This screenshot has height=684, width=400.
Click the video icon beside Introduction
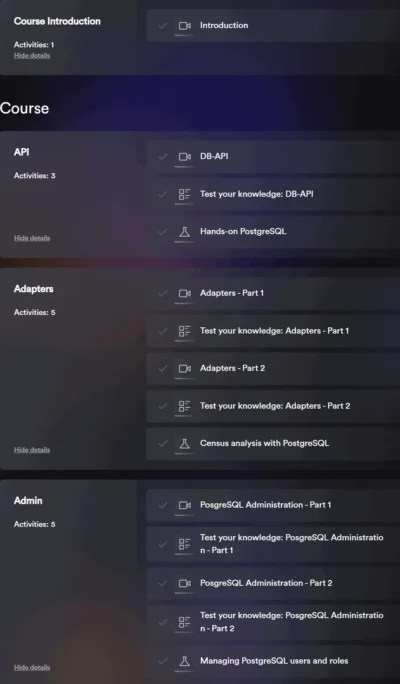point(185,26)
